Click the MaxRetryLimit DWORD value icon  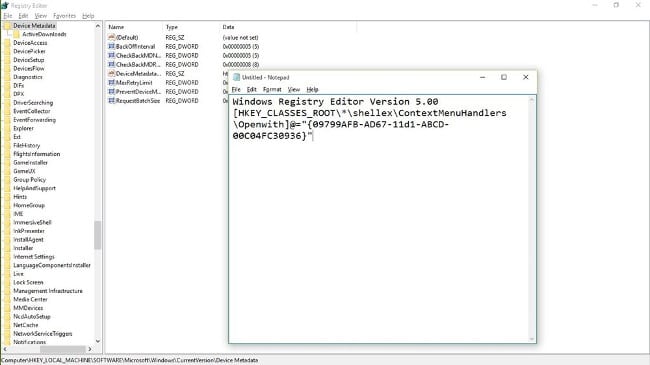point(111,83)
